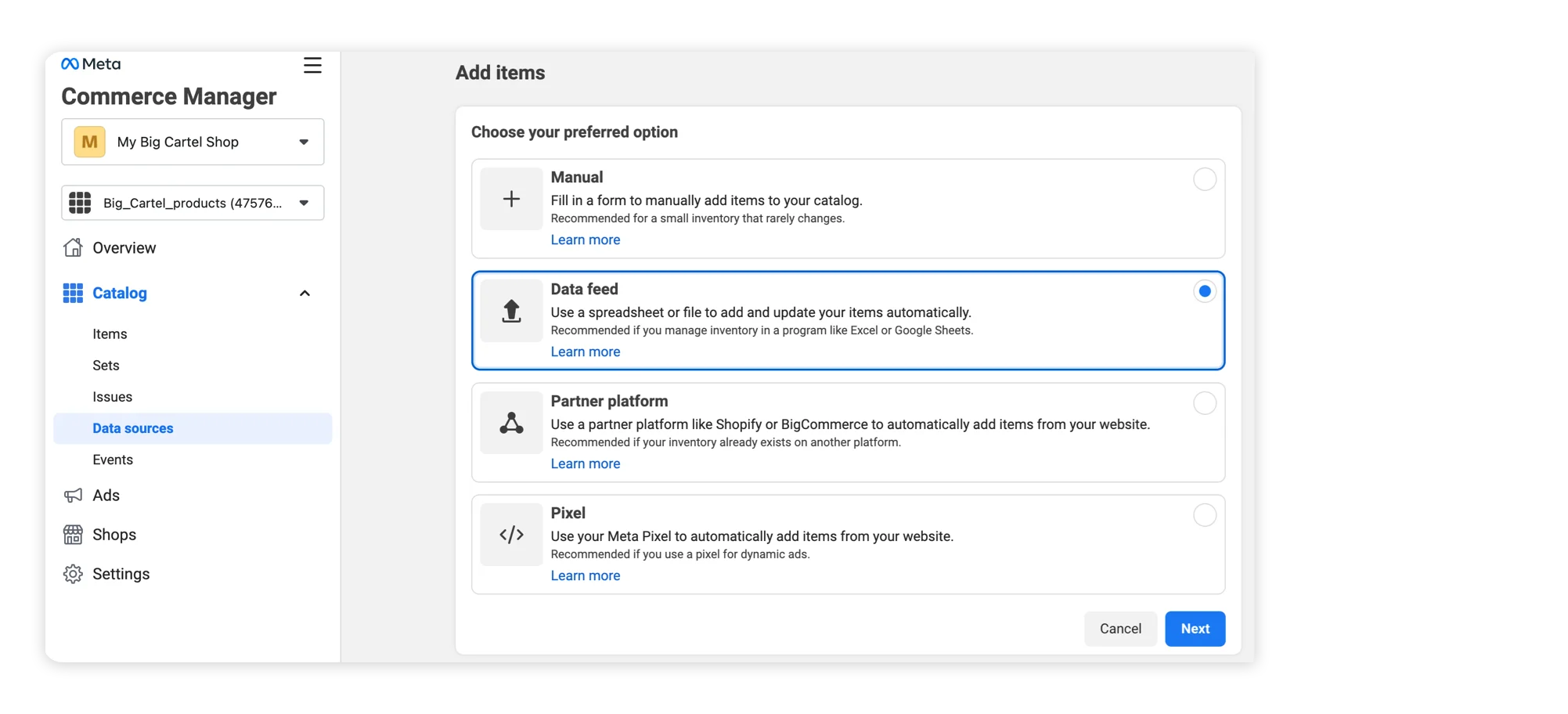Image resolution: width=1568 pixels, height=714 pixels.
Task: Select the Manual radio button
Action: click(x=1205, y=179)
